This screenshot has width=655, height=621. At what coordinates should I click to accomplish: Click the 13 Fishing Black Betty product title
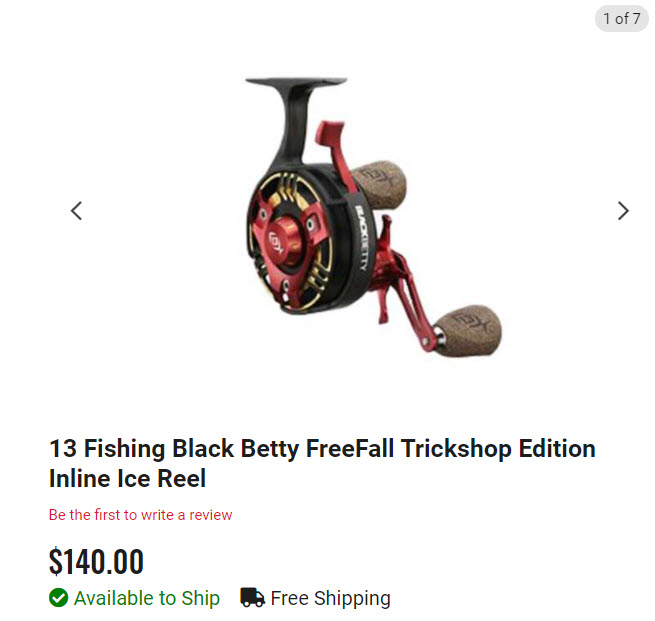tap(322, 463)
